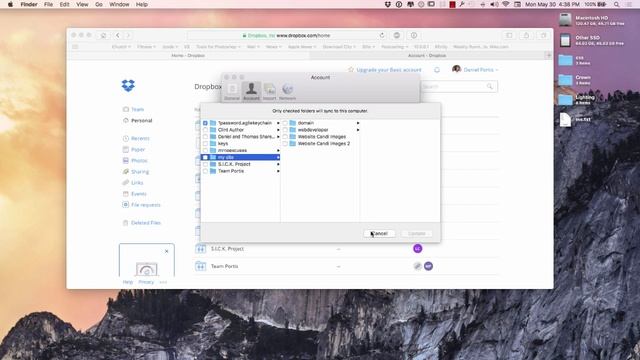Open the Recents link in the Dropbox sidebar
The width and height of the screenshot is (640, 360).
click(140, 138)
